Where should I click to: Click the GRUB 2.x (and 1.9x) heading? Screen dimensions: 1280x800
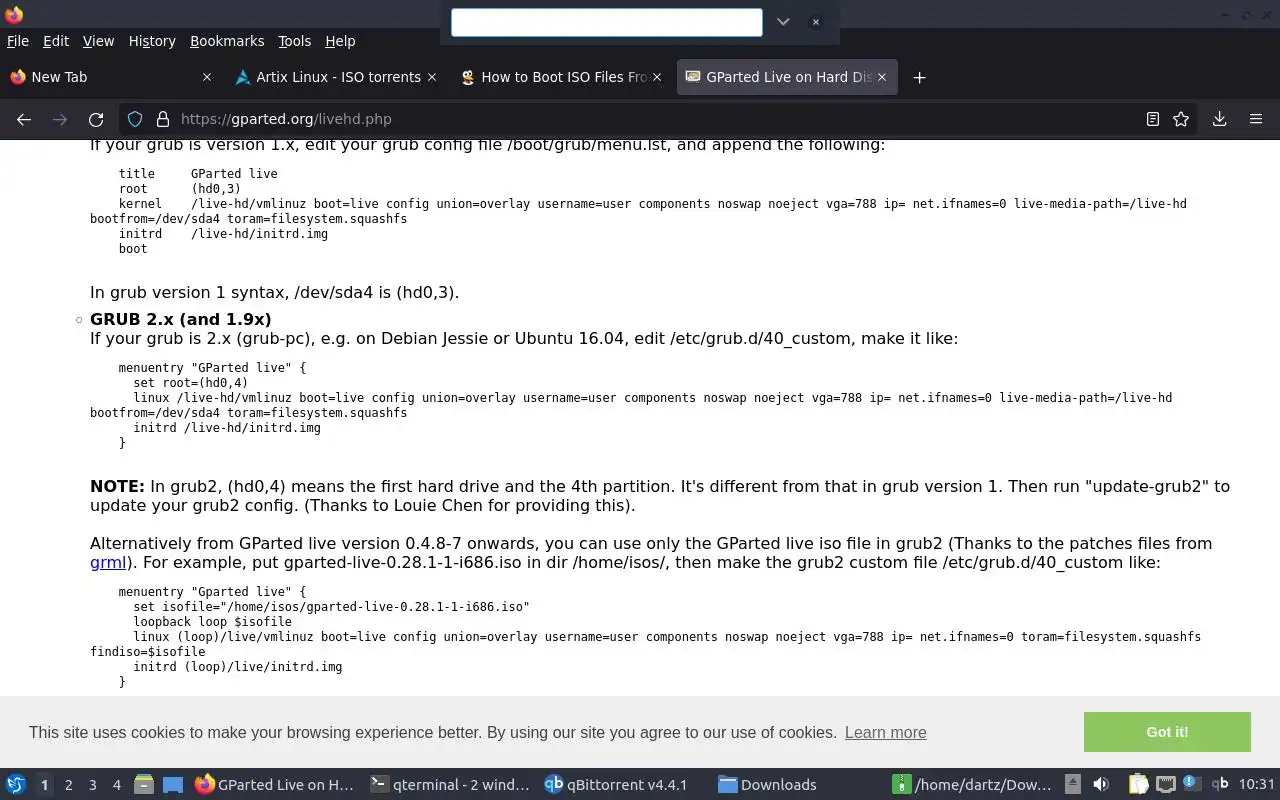(x=181, y=319)
